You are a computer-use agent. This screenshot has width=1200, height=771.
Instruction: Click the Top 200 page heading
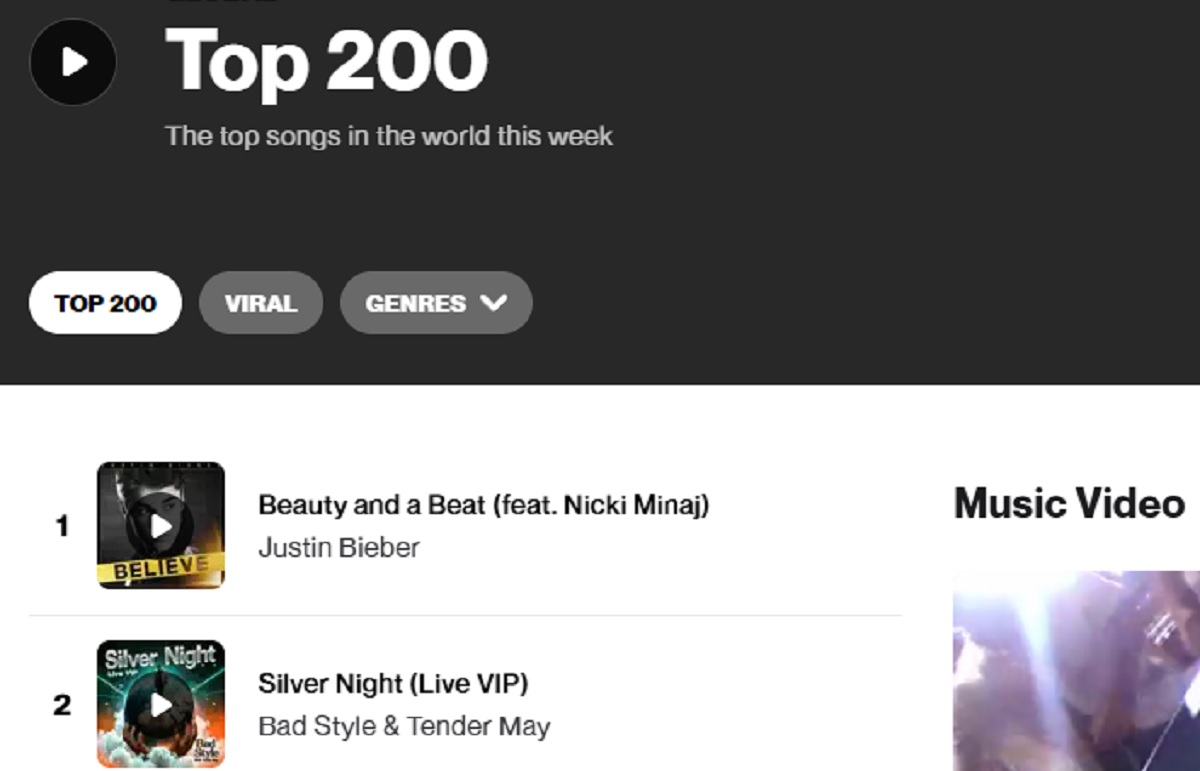point(326,62)
